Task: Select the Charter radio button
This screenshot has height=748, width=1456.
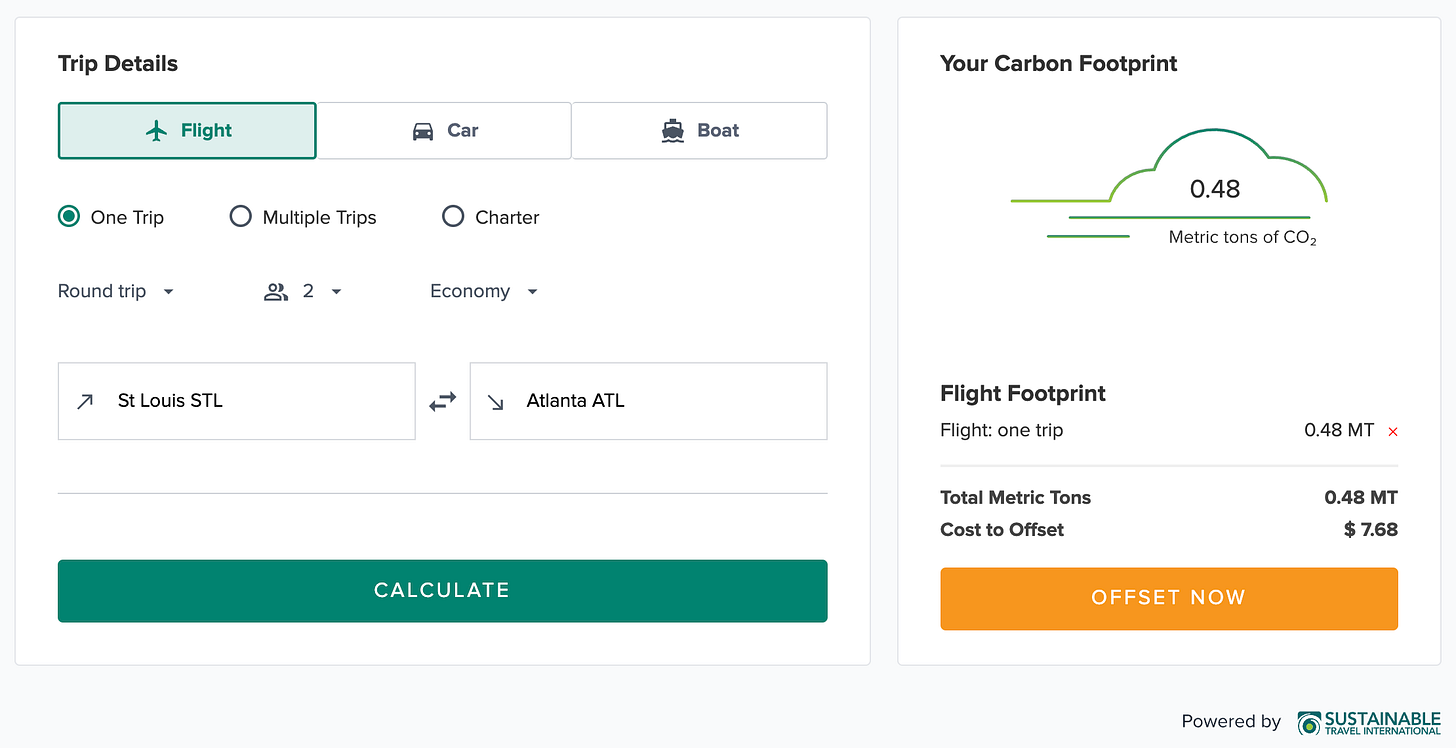Action: (453, 216)
